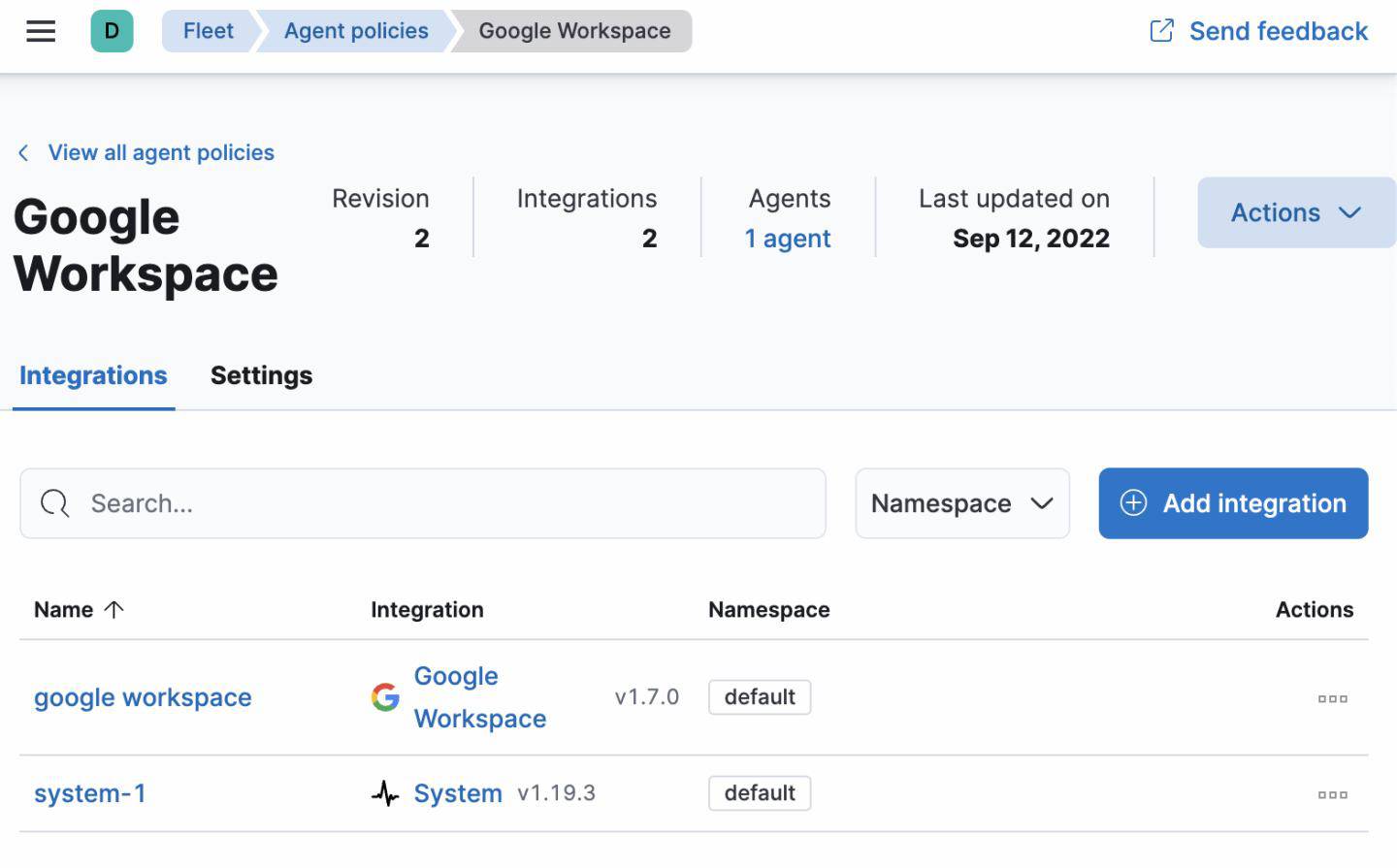
Task: Expand the Actions dropdown button
Action: (x=1295, y=212)
